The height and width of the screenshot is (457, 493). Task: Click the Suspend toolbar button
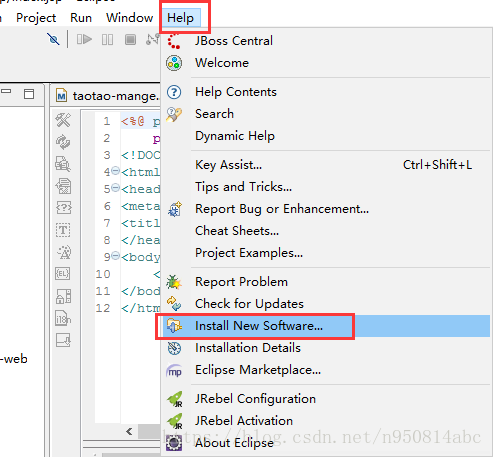(x=107, y=40)
